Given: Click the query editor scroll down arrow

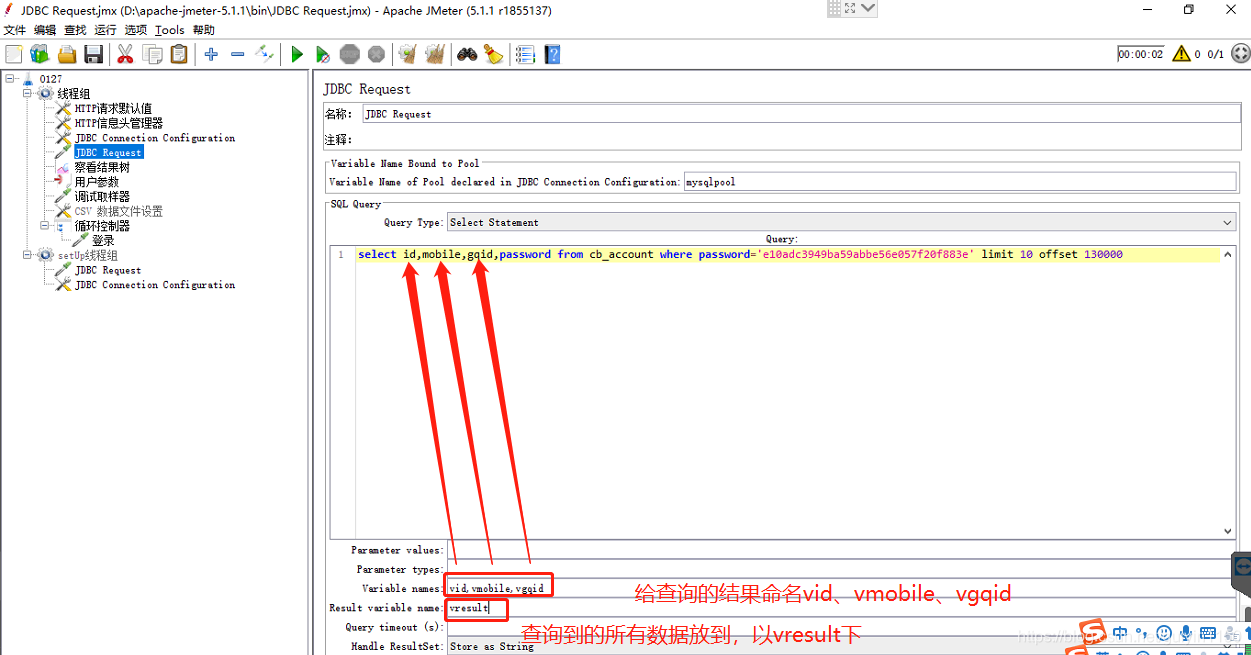Looking at the screenshot, I should click(x=1228, y=532).
